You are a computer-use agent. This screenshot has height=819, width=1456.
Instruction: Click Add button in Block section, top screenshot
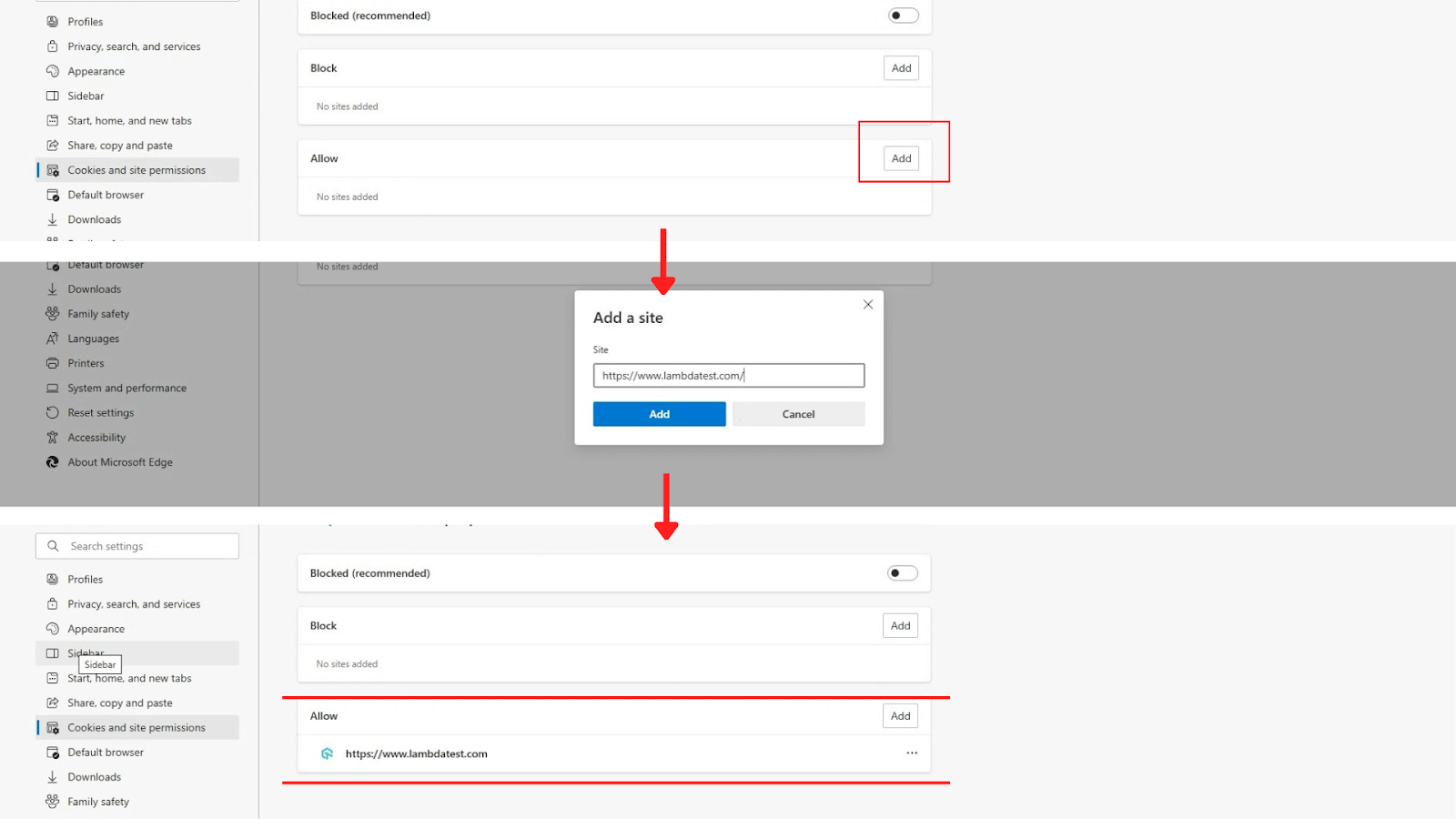(901, 68)
